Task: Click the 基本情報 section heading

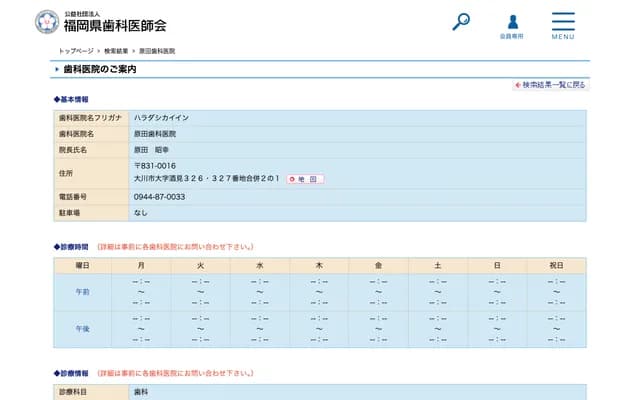Action: [72, 100]
